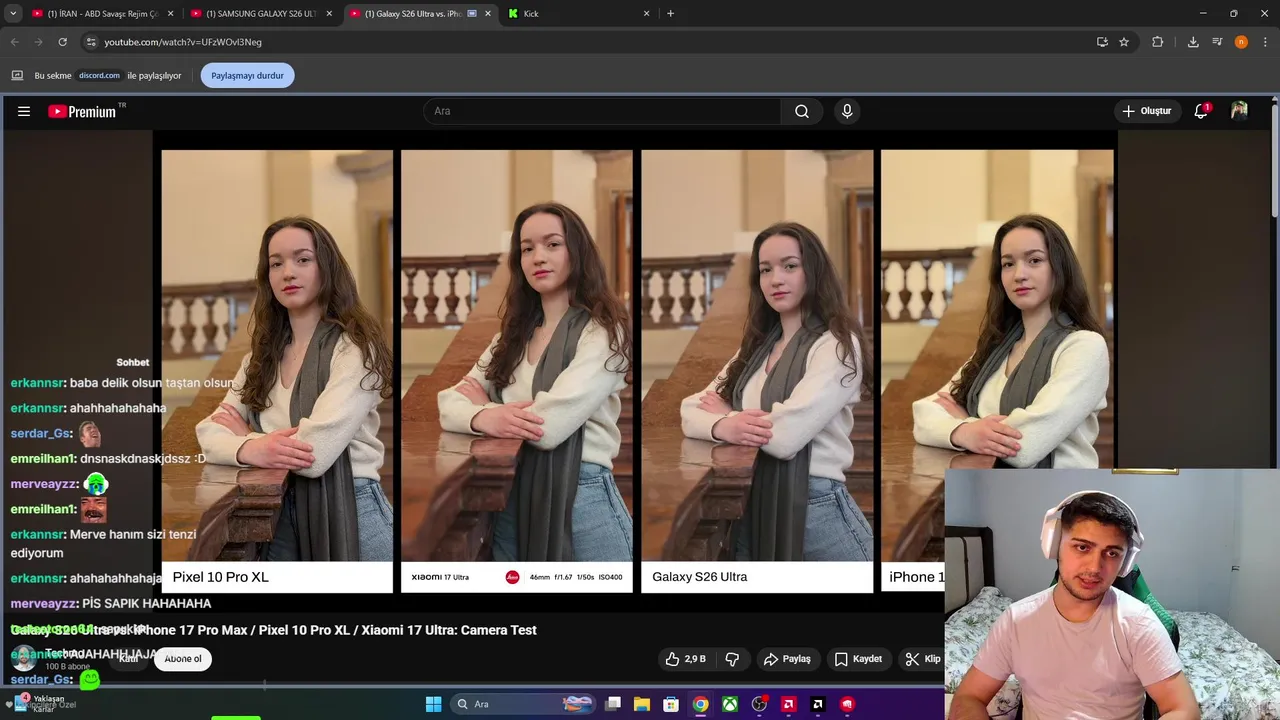The image size is (1280, 720).
Task: Click the video title text
Action: [274, 630]
